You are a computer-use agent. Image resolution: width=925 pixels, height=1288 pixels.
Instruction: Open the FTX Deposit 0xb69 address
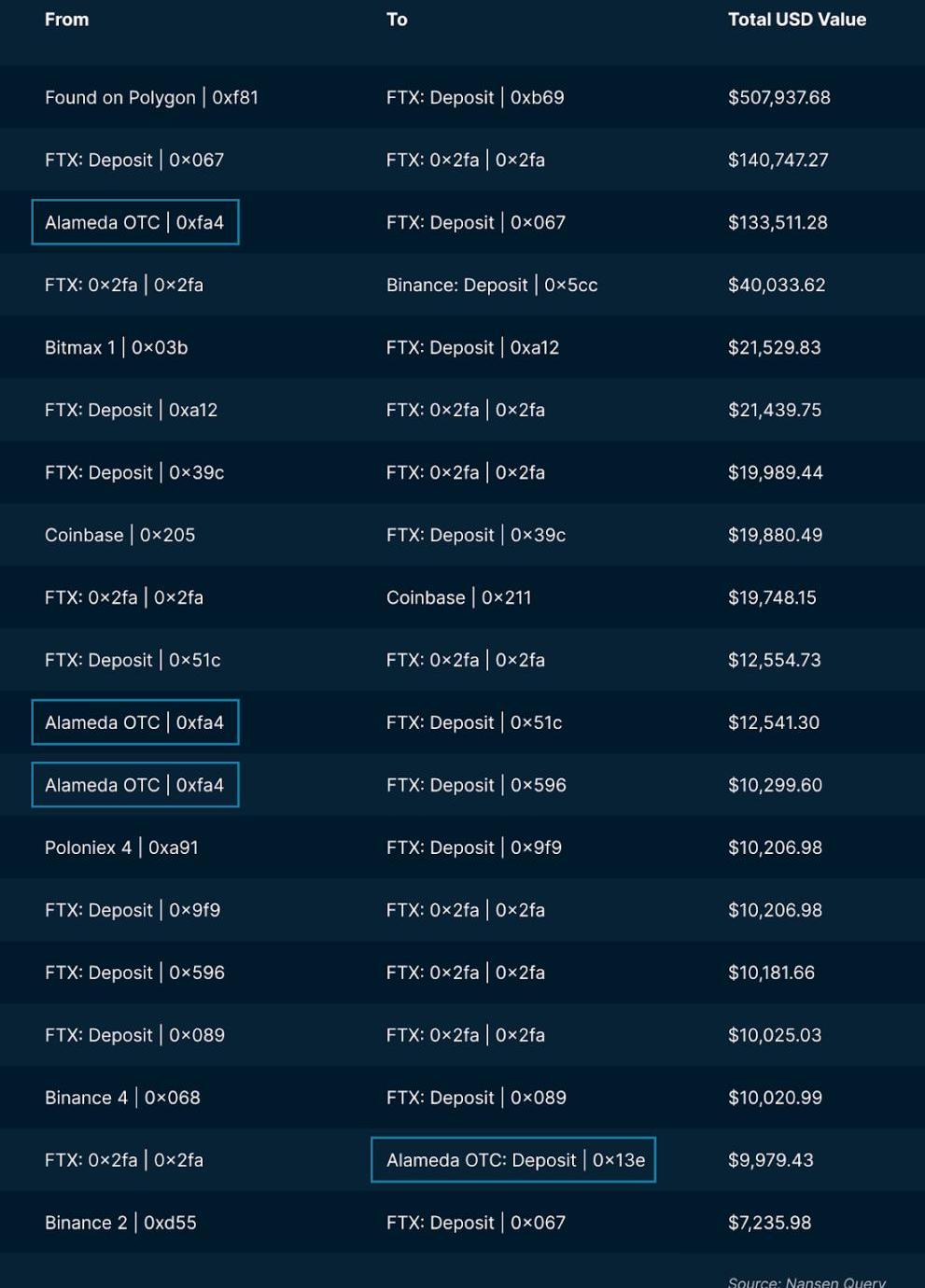pos(474,97)
